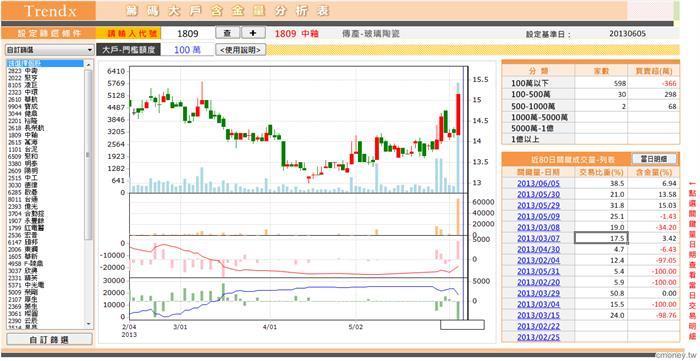This screenshot has width=700, height=361.
Task: Click the stock list scroll down arrow
Action: pos(88,323)
